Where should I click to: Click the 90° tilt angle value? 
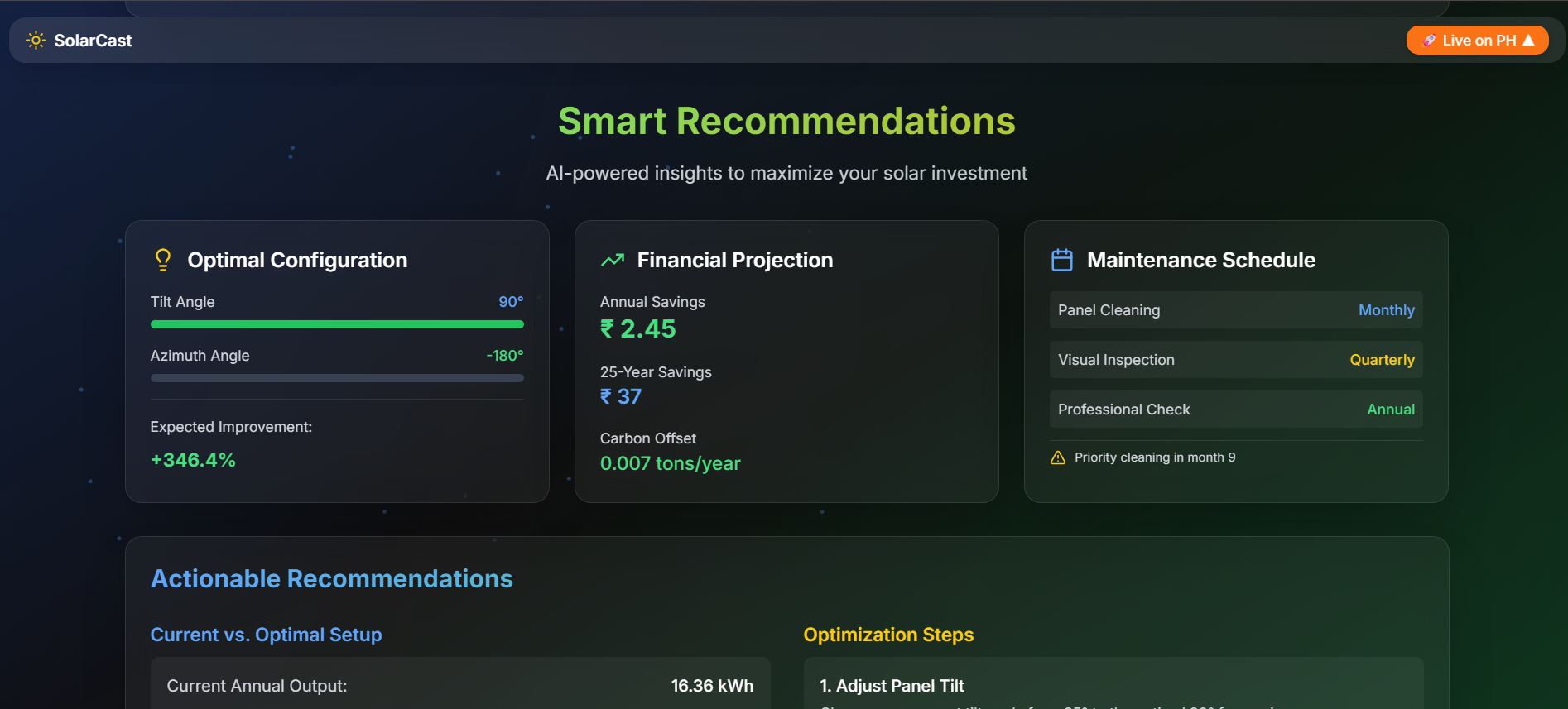[x=511, y=302]
